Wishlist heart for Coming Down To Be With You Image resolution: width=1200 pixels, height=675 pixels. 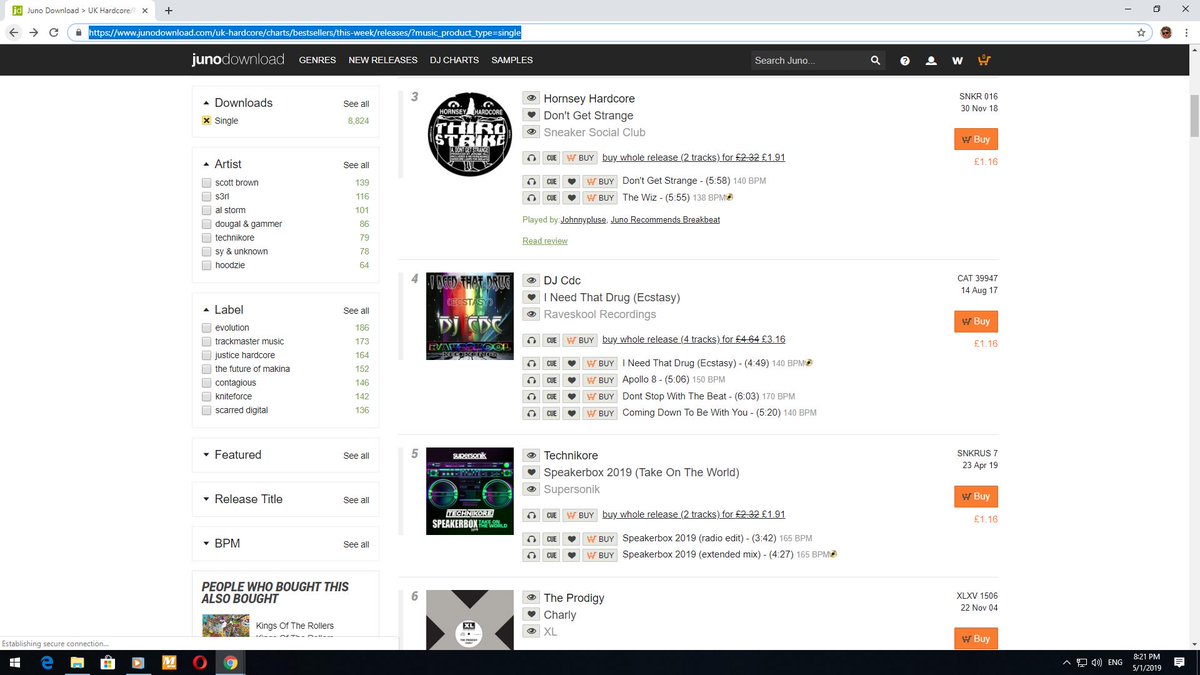tap(571, 413)
